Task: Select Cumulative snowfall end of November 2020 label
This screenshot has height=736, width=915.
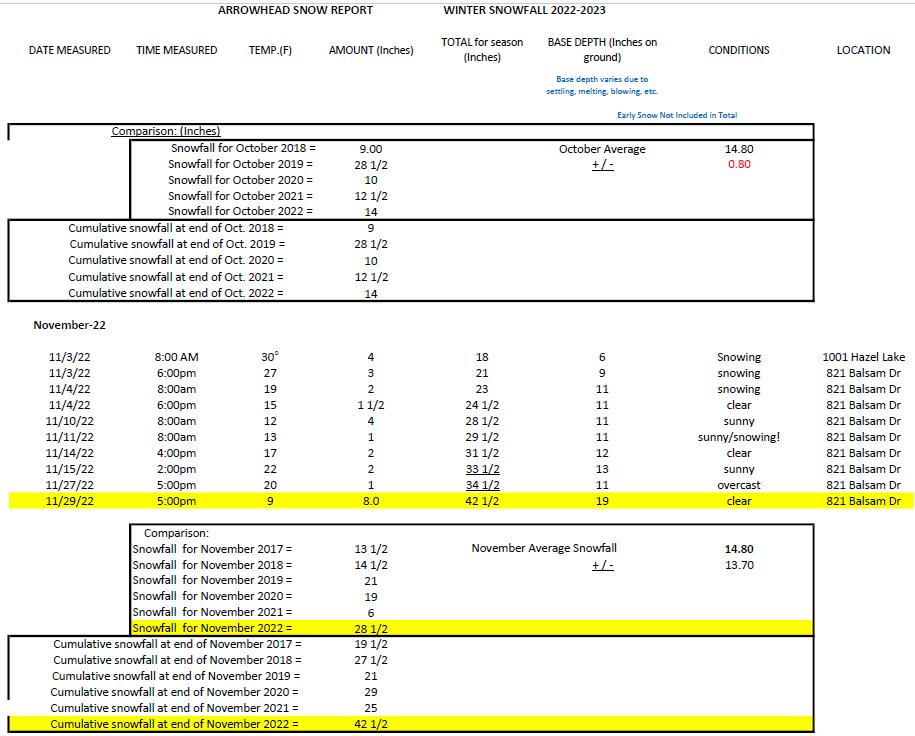Action: click(x=174, y=692)
